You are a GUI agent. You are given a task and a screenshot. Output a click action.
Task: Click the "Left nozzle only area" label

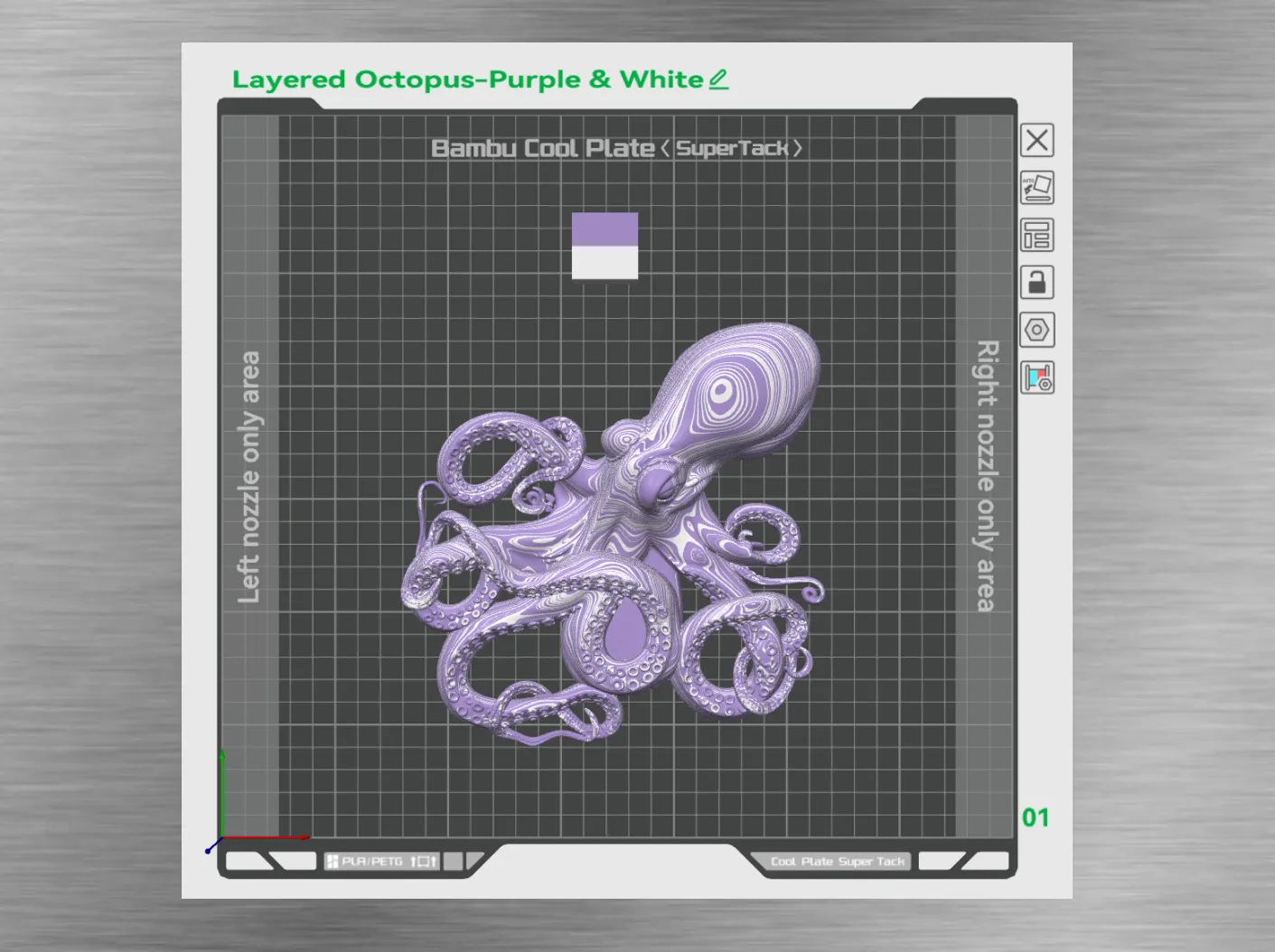tap(248, 477)
